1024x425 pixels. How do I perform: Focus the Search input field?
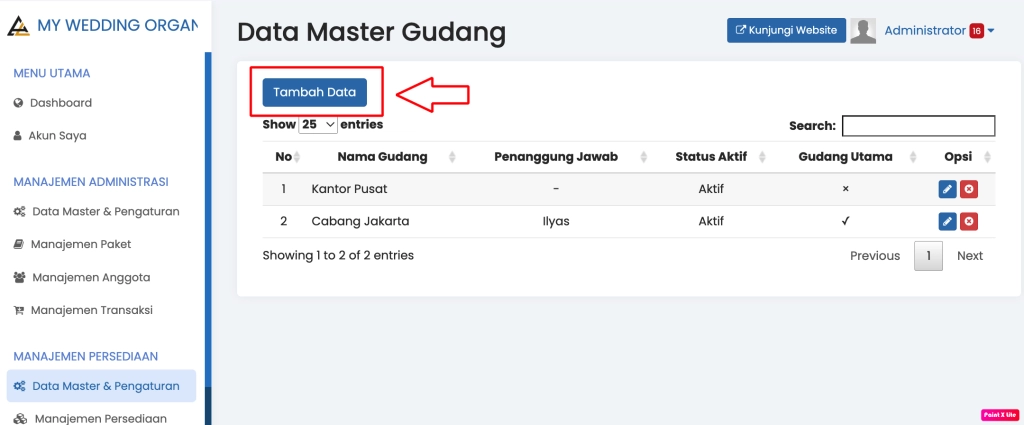918,126
